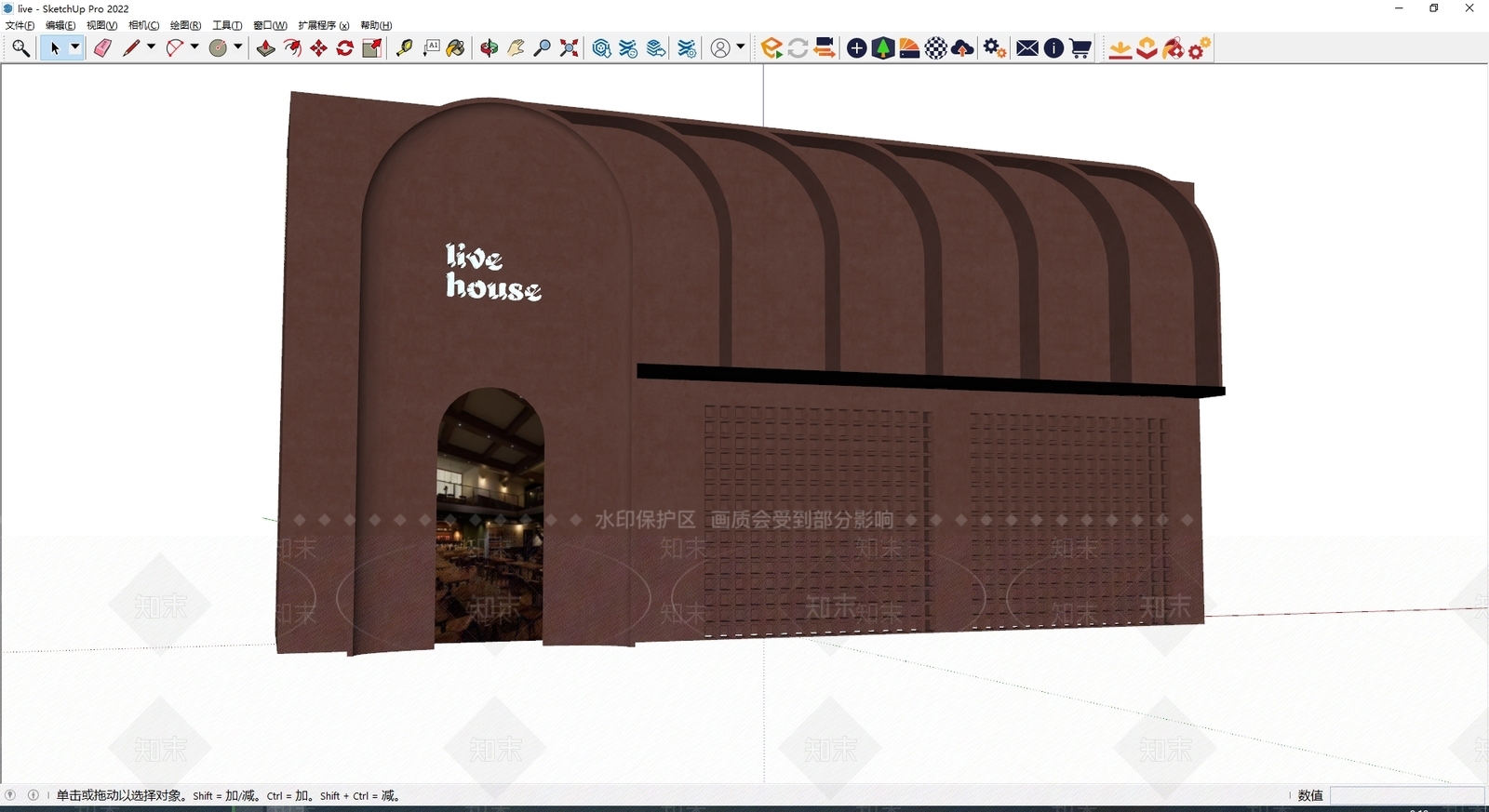This screenshot has height=812, width=1489.
Task: Click the Zoom Extents tool
Action: click(569, 48)
